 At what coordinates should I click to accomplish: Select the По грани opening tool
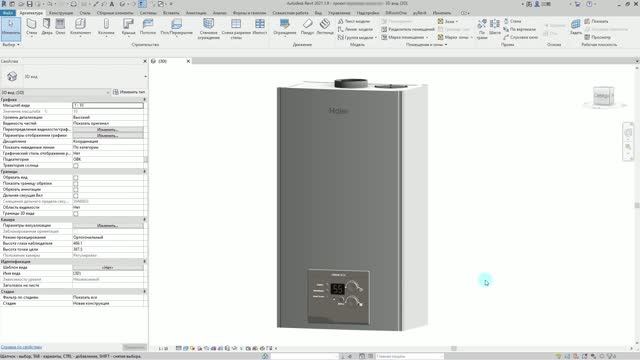coord(482,29)
